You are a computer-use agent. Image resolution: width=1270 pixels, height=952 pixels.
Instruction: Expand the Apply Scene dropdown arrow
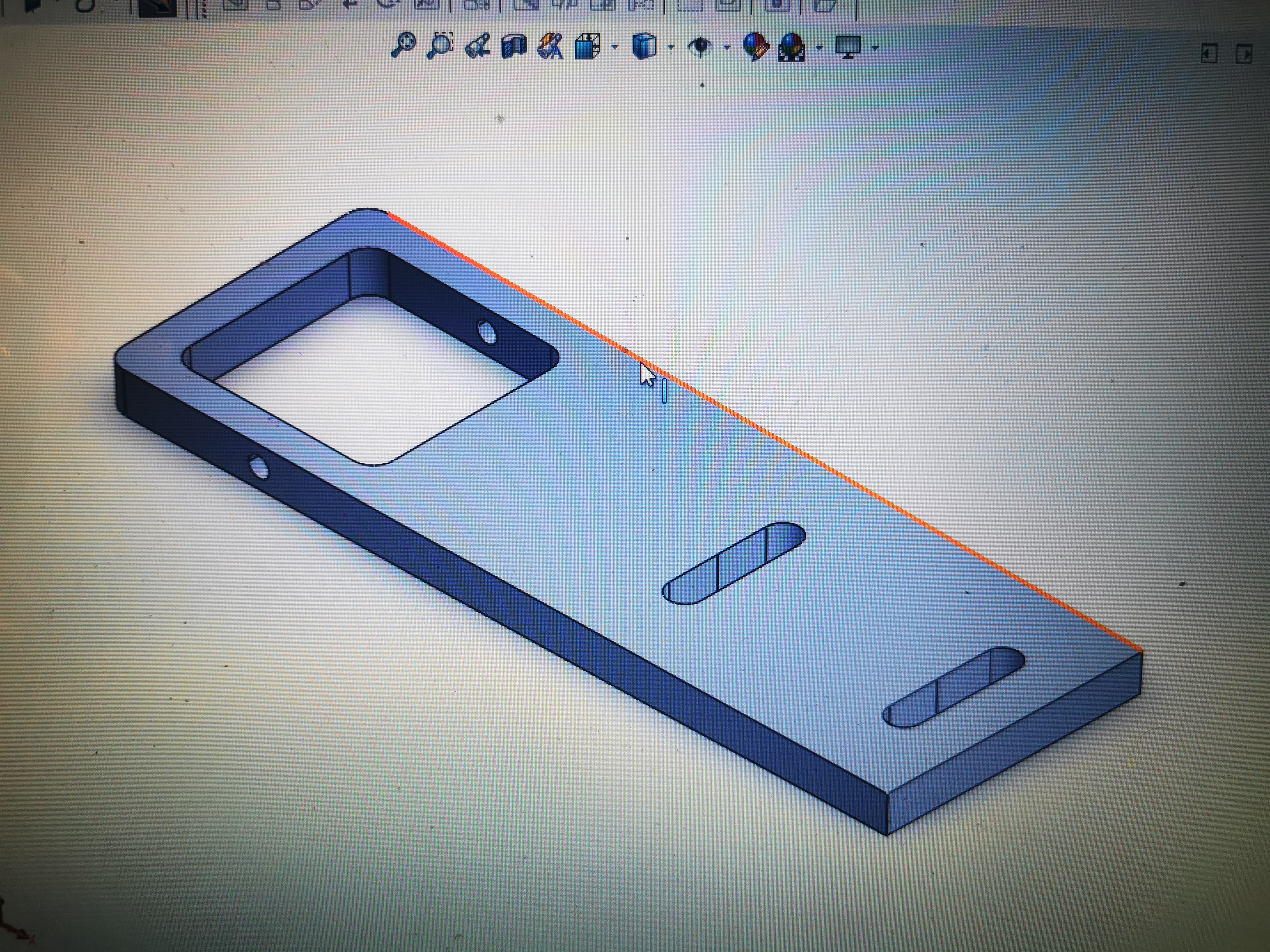(x=819, y=48)
